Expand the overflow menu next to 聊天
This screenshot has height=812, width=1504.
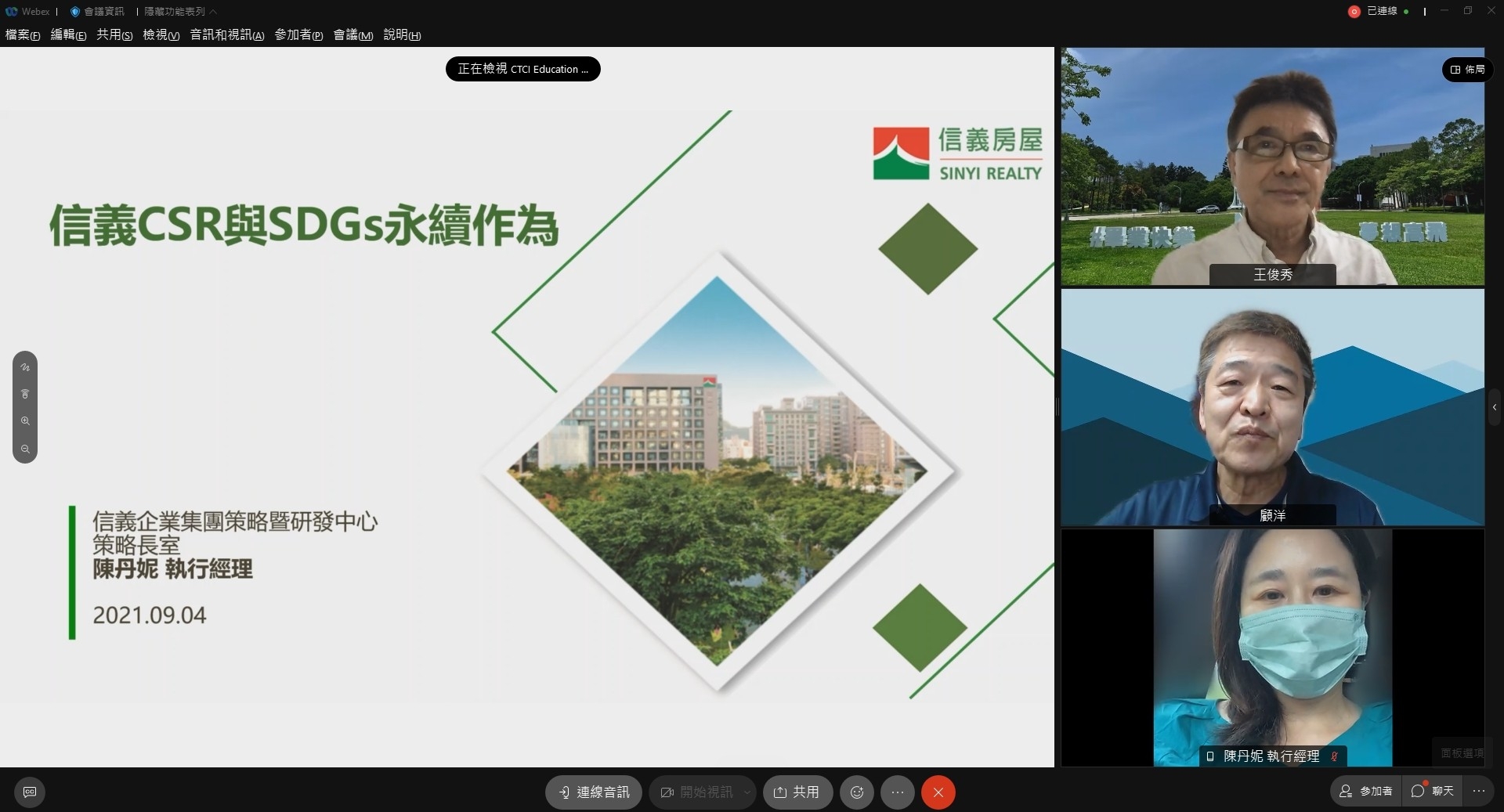click(x=1479, y=792)
